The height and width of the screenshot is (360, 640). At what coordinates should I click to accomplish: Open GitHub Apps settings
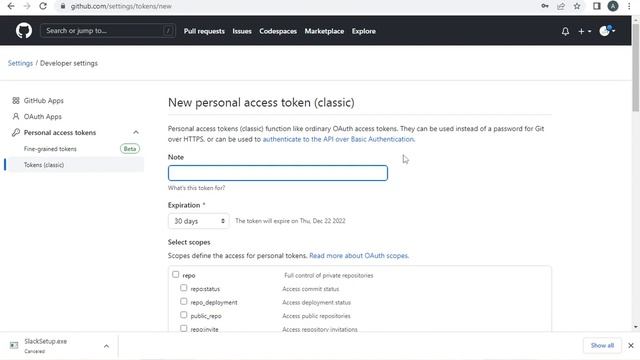click(44, 100)
